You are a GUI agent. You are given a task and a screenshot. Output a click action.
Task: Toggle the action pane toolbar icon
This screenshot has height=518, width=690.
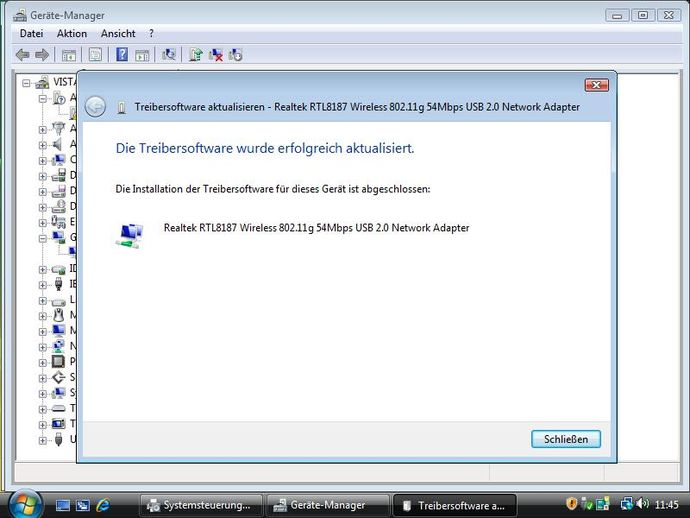coord(142,55)
